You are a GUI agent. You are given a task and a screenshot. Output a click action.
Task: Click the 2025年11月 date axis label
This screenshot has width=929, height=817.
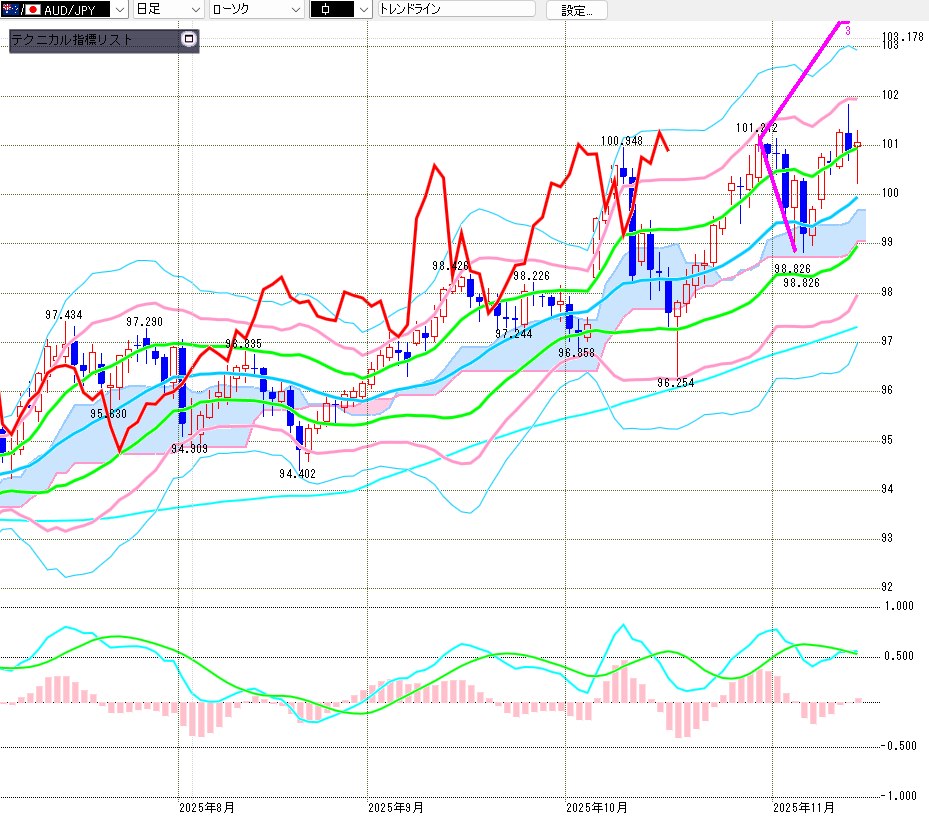click(804, 806)
